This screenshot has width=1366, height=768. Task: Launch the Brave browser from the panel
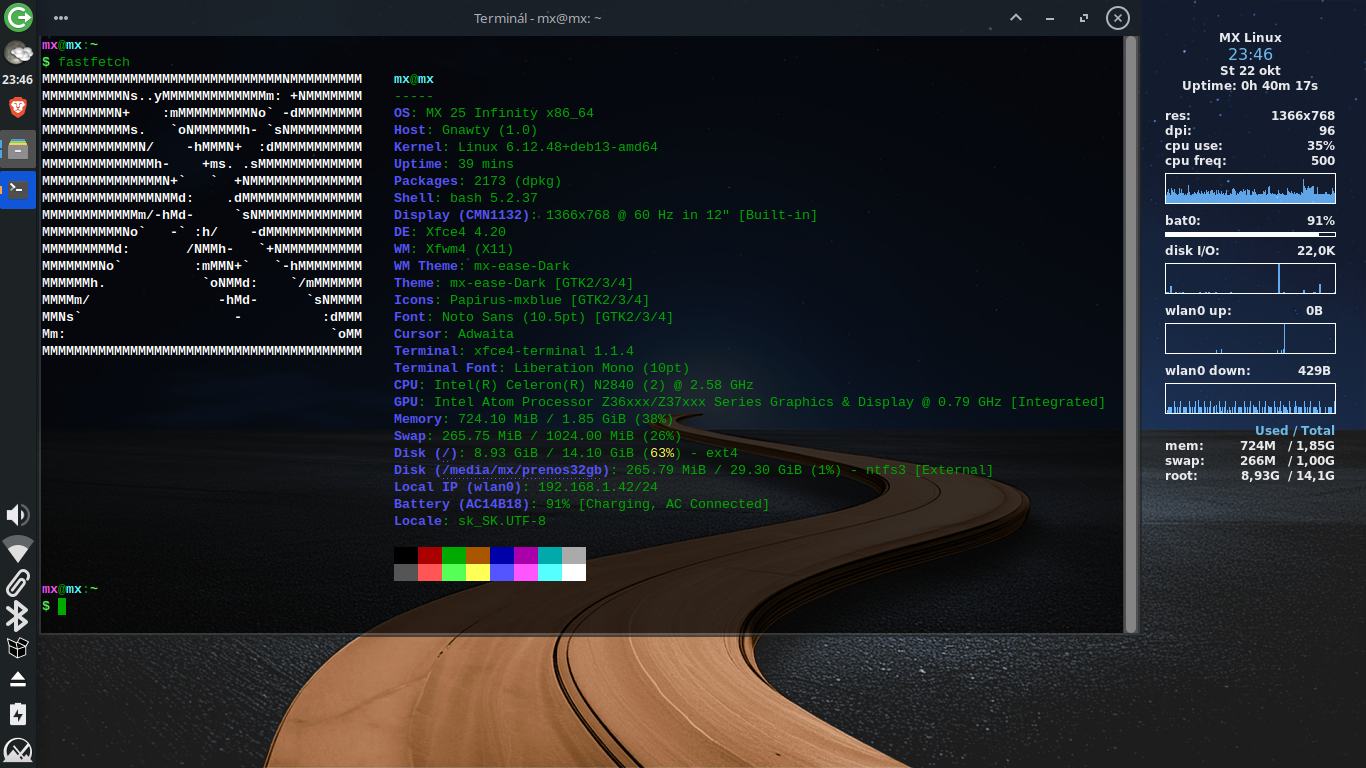[x=18, y=107]
